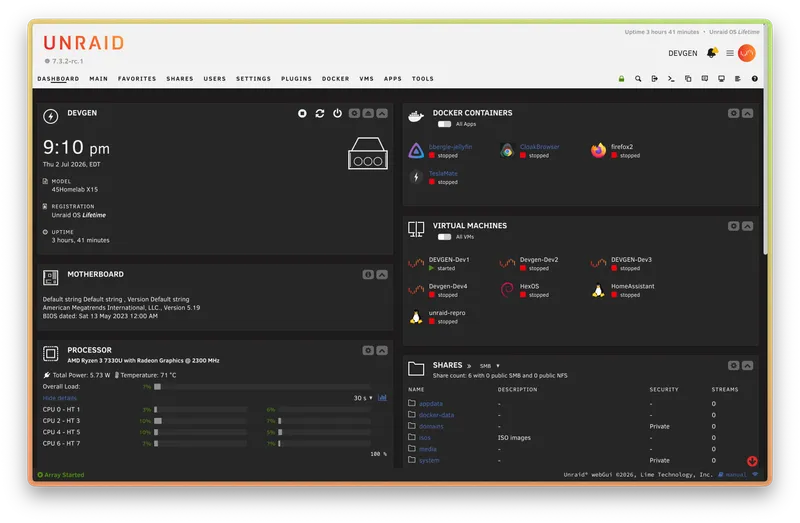Go to the Settings tab
The width and height of the screenshot is (800, 523).
[253, 79]
